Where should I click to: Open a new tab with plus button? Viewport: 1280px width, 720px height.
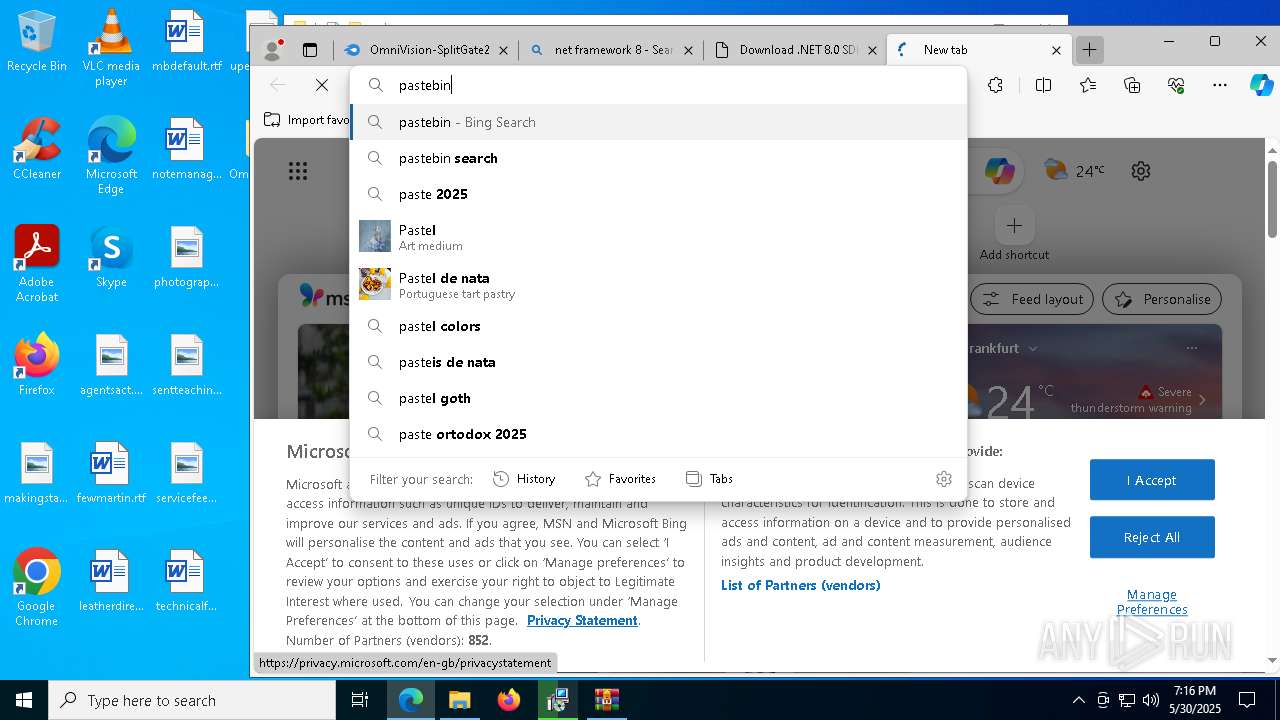[1090, 50]
